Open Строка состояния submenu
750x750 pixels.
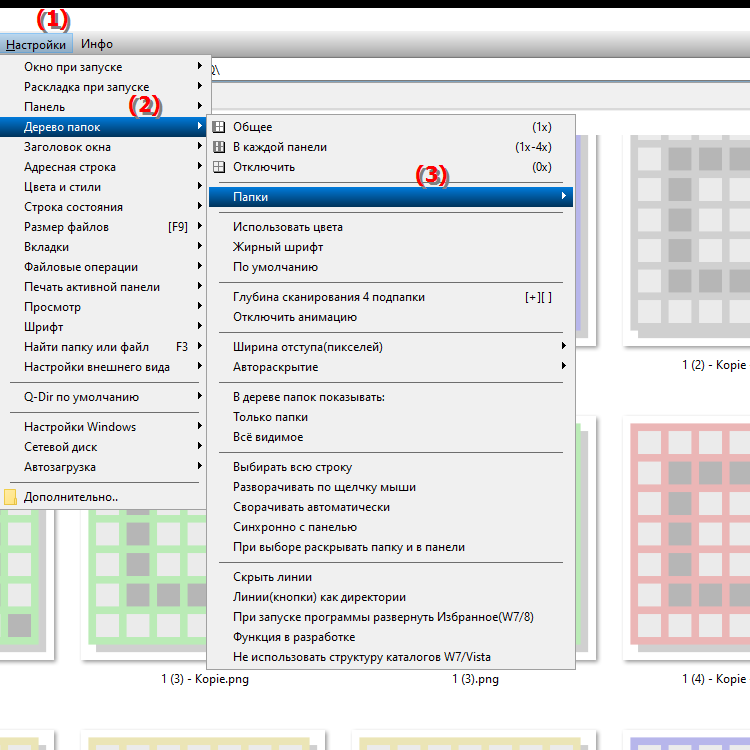pos(103,207)
